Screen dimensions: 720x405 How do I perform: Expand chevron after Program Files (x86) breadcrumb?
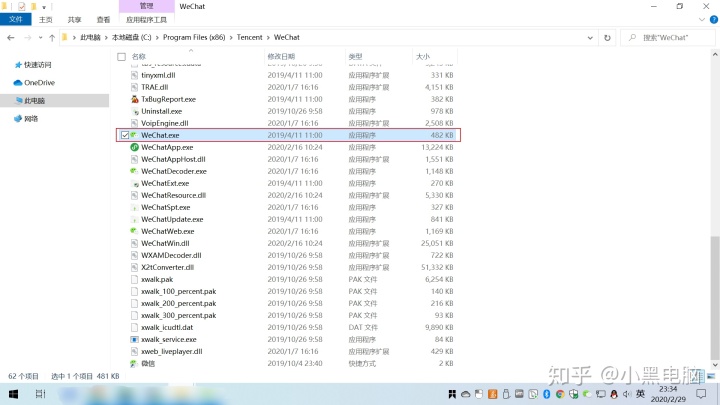coord(231,38)
